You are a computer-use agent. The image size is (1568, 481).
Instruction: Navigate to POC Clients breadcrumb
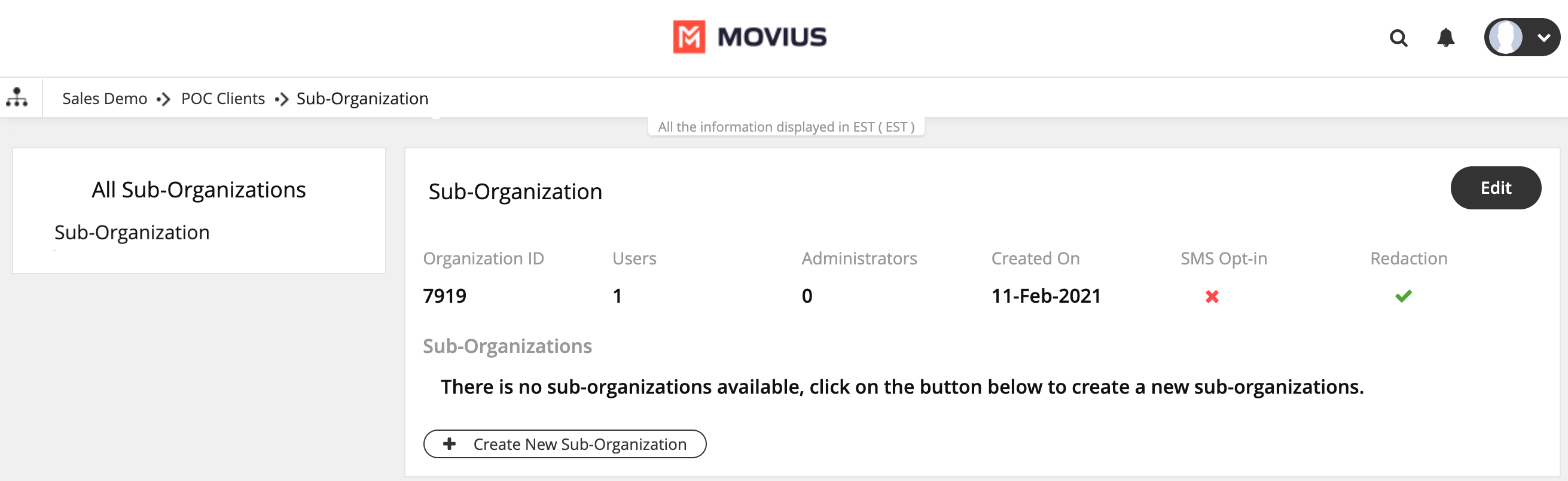223,99
